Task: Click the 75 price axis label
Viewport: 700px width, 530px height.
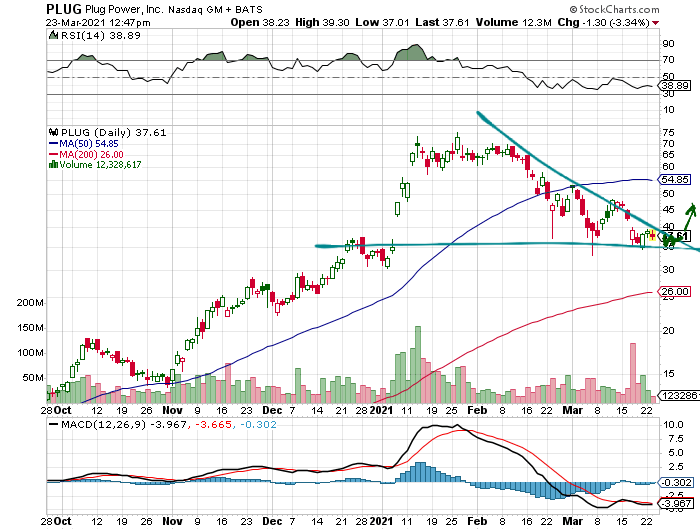Action: pos(669,133)
